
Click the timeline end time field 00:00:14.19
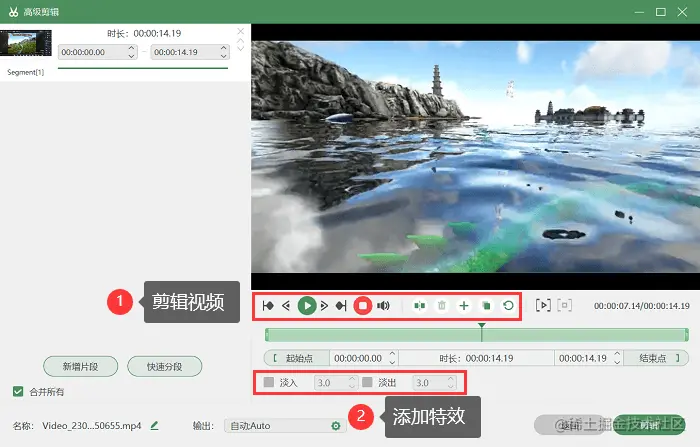pos(583,358)
